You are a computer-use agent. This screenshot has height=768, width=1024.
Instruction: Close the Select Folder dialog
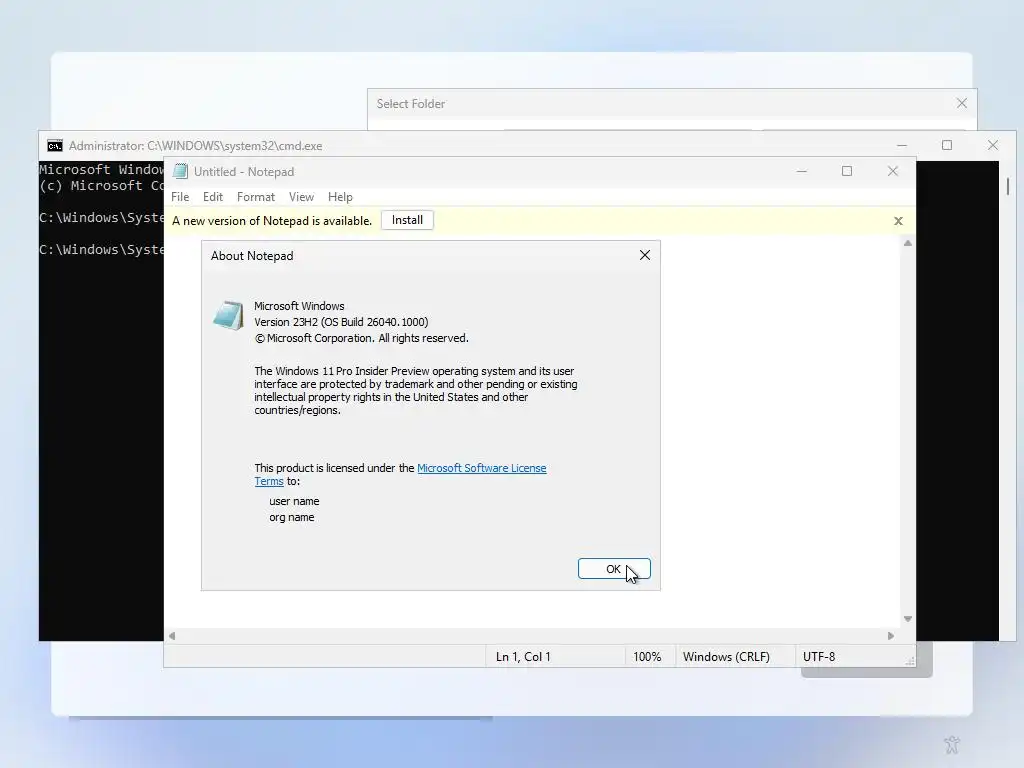pos(961,103)
